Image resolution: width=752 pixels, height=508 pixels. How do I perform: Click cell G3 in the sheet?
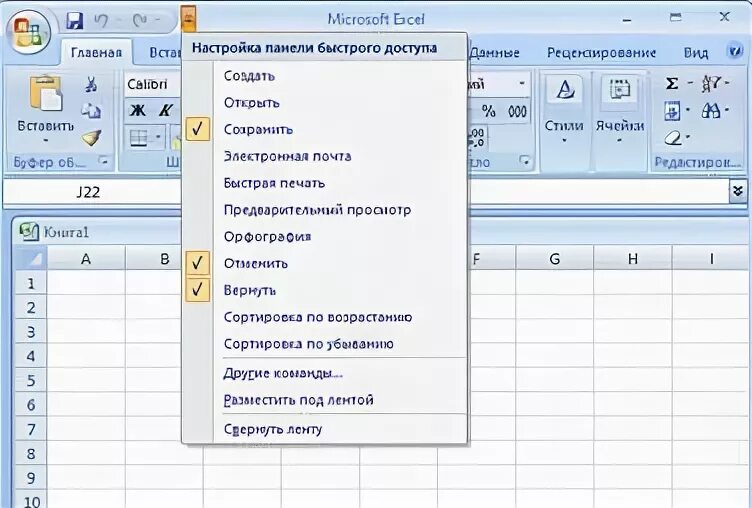pos(554,331)
